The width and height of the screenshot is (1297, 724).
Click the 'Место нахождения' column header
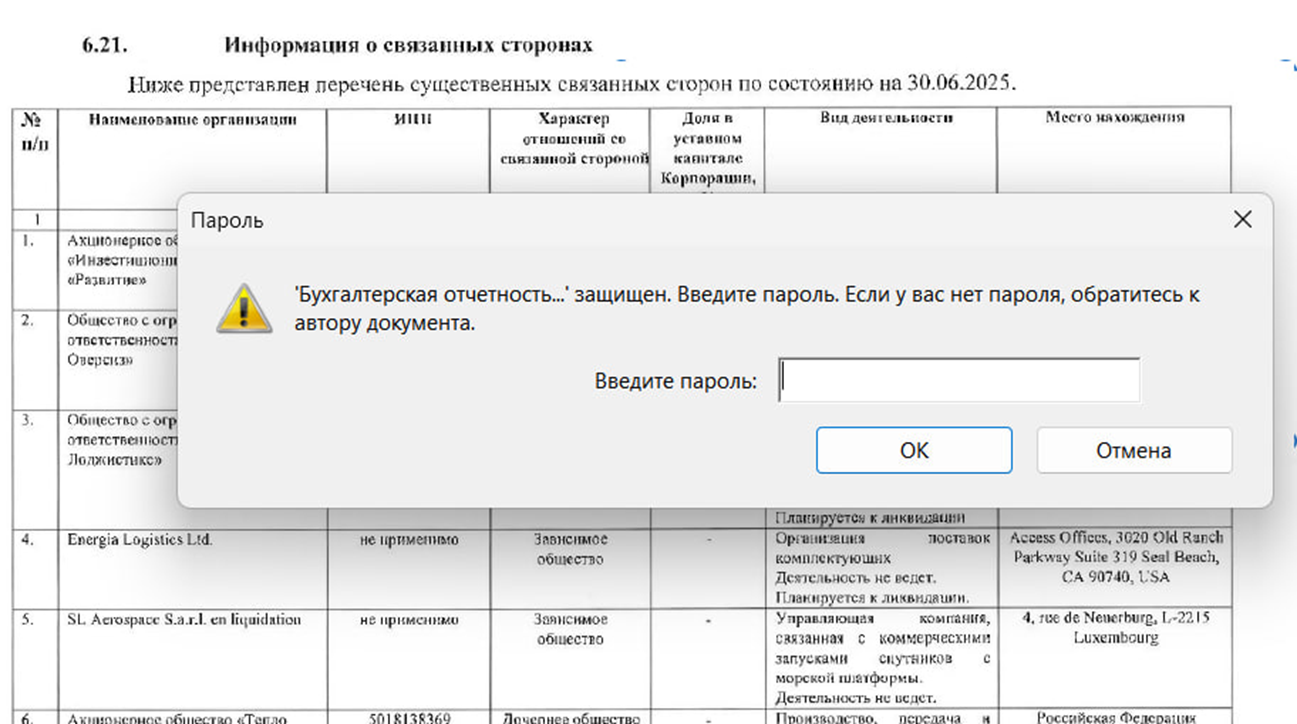1114,118
